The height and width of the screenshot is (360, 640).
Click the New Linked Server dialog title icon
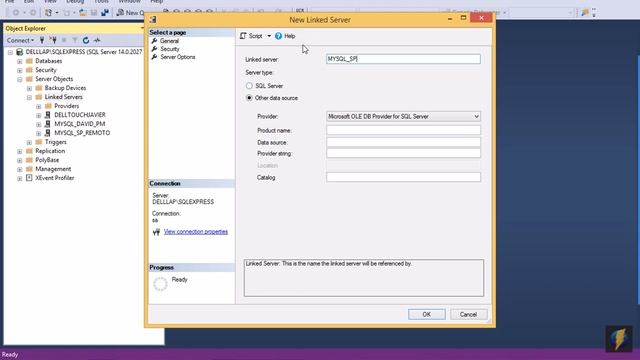tap(153, 19)
